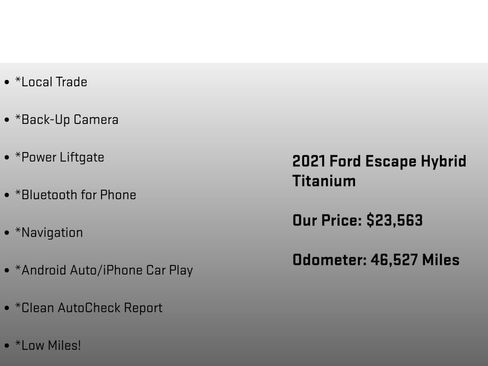This screenshot has height=366, width=488.
Task: Click the Odometer: 46,527 Miles text
Action: [376, 260]
